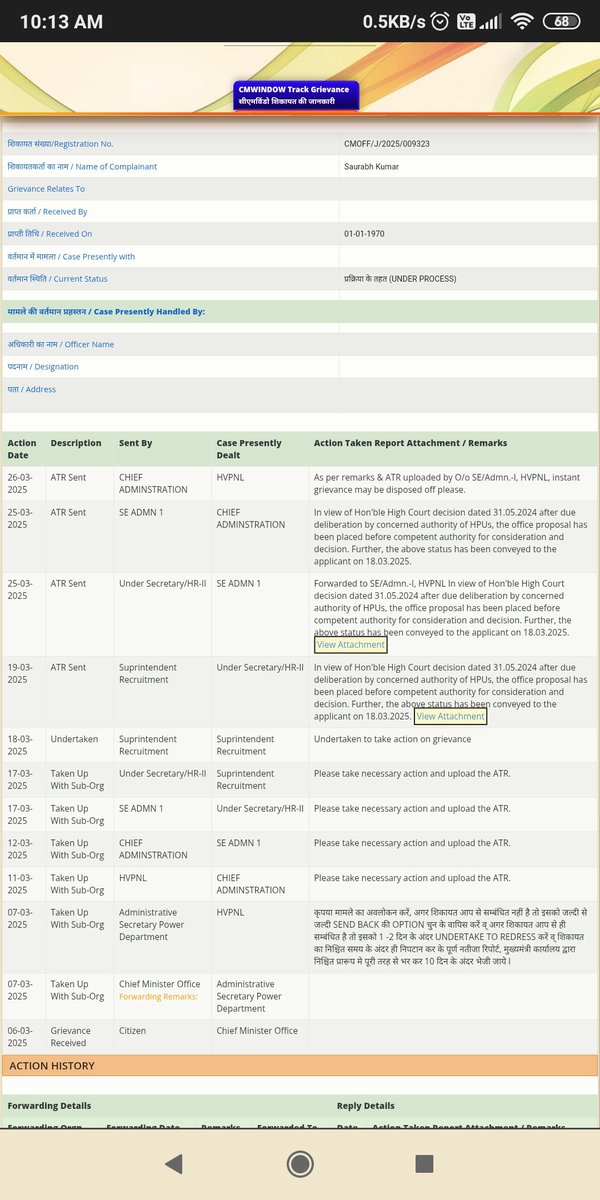Image resolution: width=600 pixels, height=1200 pixels.
Task: Open View Attachment in Under Secretary/HR-II 25-03-2025 row
Action: click(x=351, y=645)
